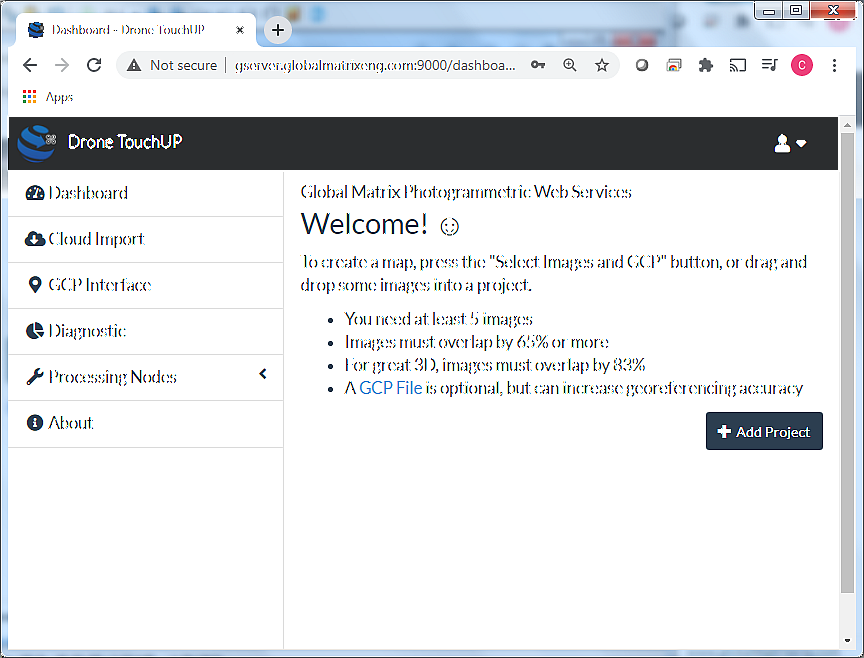Click the GCP Interface map pin icon
Screen dimensions: 864x658
click(x=36, y=286)
